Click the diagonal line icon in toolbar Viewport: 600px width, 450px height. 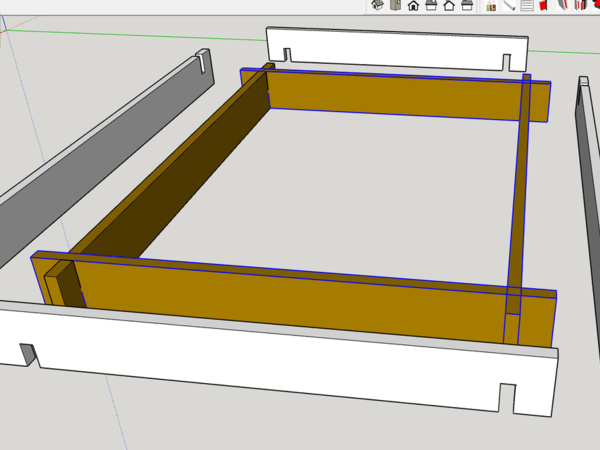[x=508, y=5]
